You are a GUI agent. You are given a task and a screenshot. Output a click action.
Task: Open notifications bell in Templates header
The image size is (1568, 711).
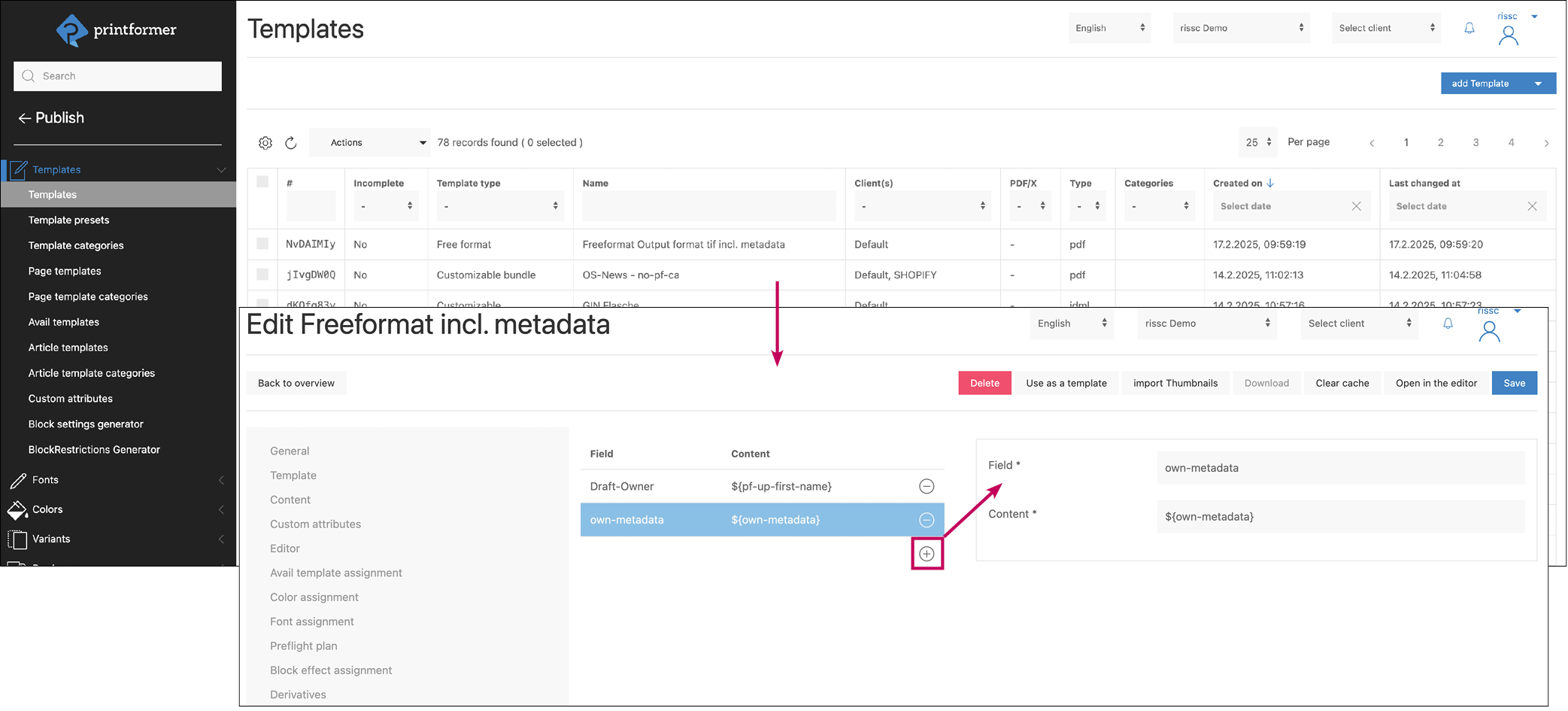click(1469, 29)
